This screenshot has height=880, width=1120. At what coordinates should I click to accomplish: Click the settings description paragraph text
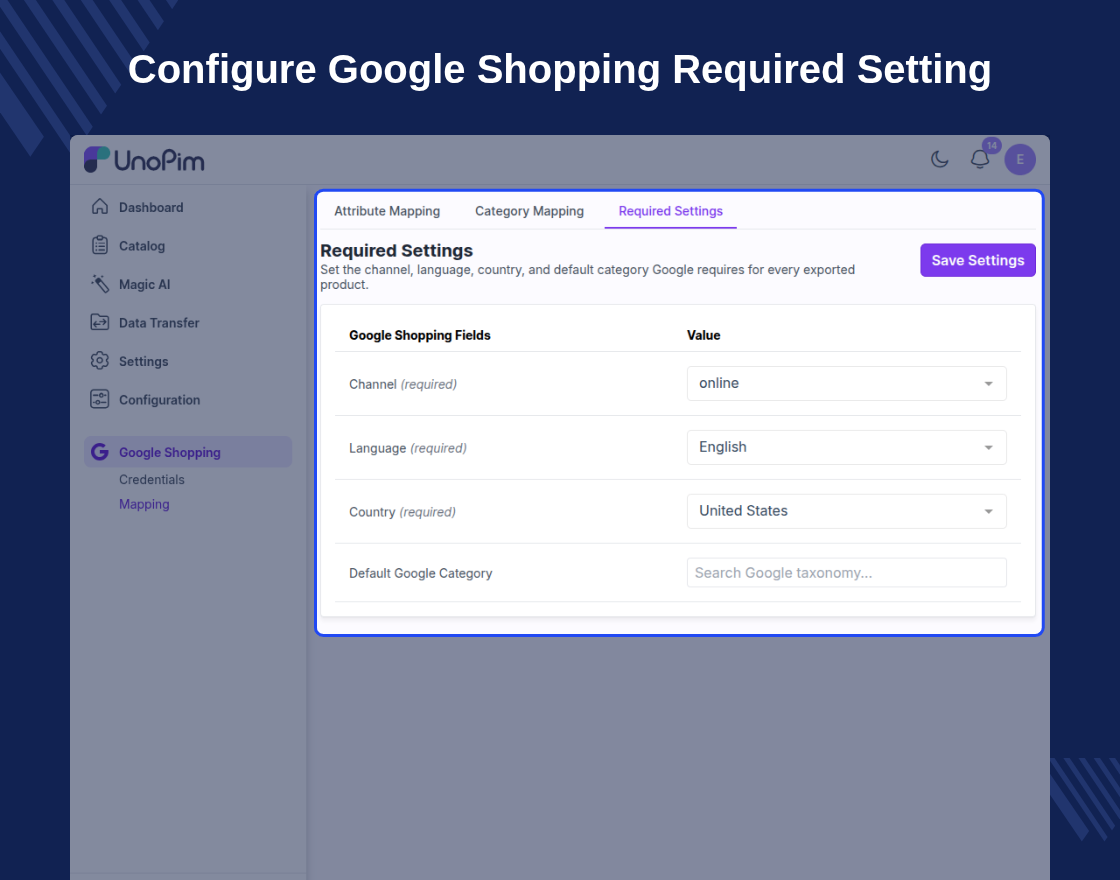pyautogui.click(x=587, y=277)
